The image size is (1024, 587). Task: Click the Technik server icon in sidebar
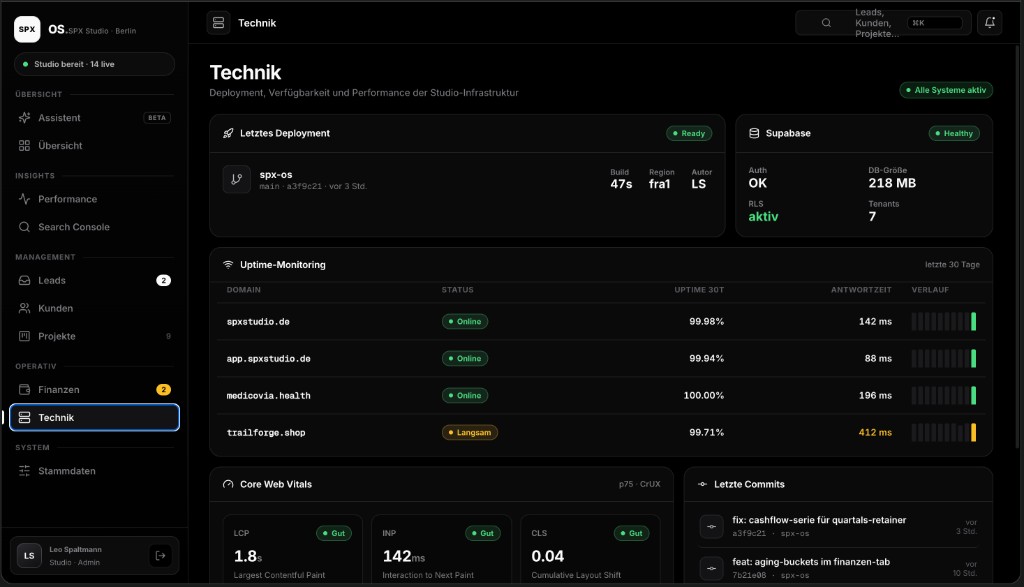(x=24, y=417)
